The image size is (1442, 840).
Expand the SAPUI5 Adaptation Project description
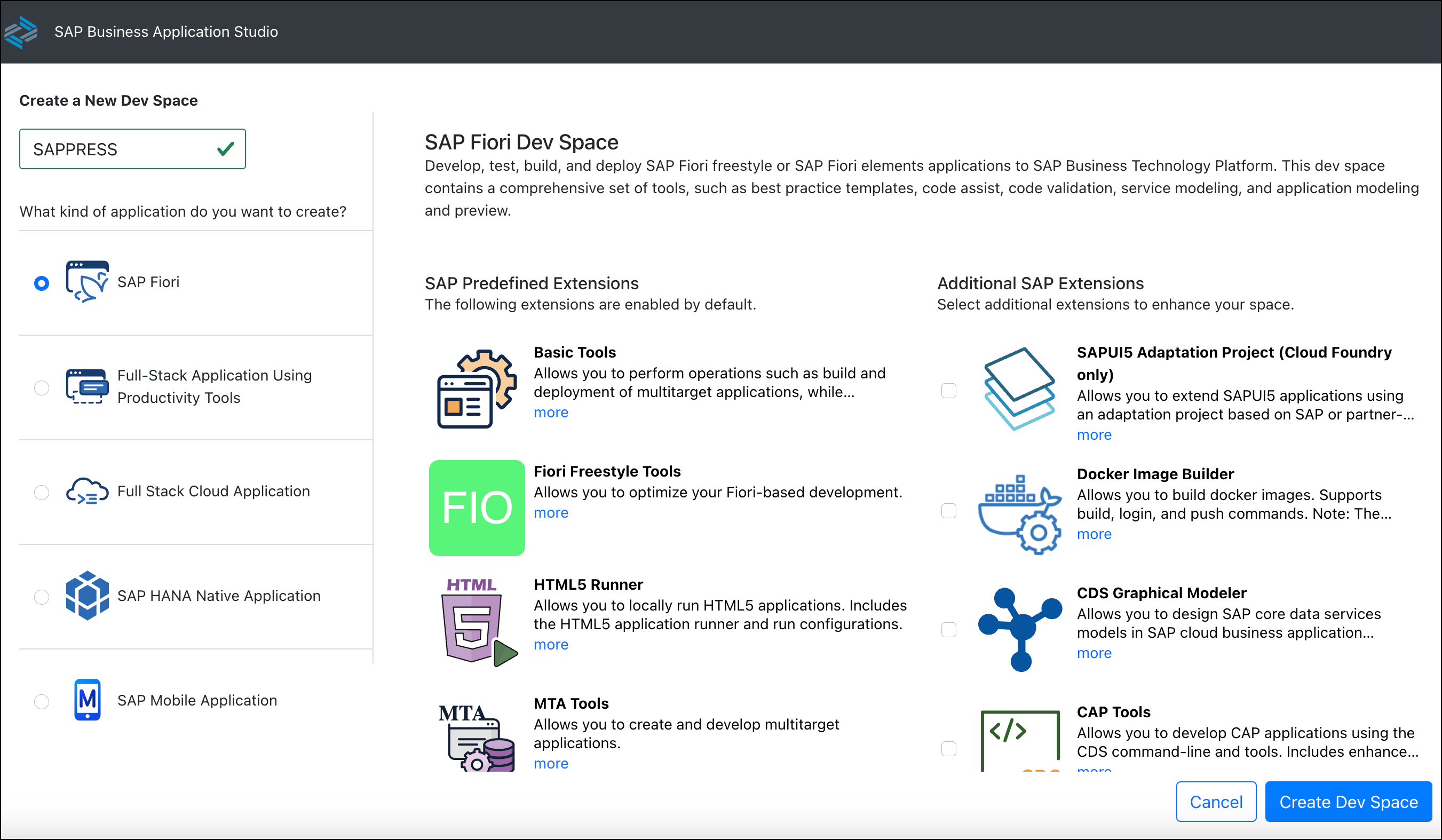(x=1094, y=435)
